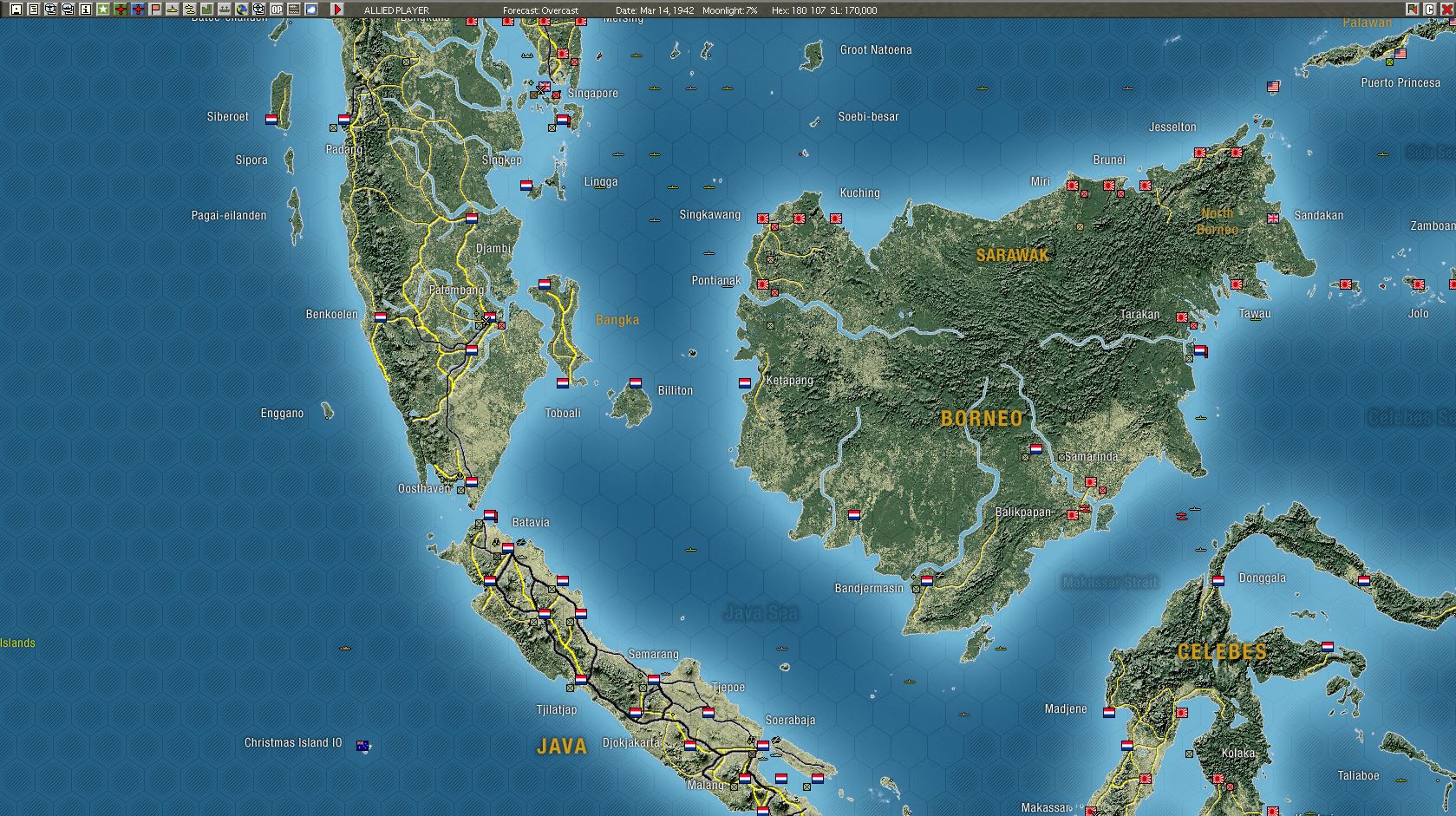Image resolution: width=1456 pixels, height=816 pixels.
Task: Open the information 'i' toolbar icon
Action: pos(85,10)
